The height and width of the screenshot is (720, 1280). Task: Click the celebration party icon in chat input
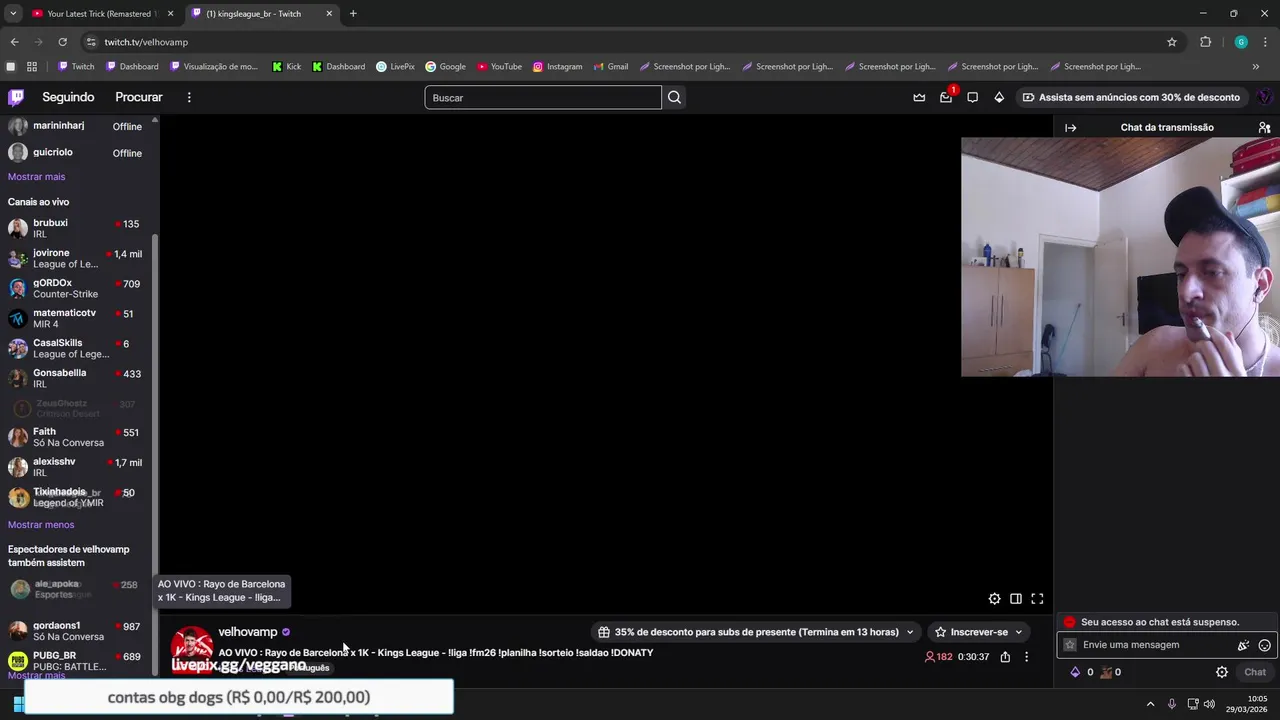tap(1244, 645)
